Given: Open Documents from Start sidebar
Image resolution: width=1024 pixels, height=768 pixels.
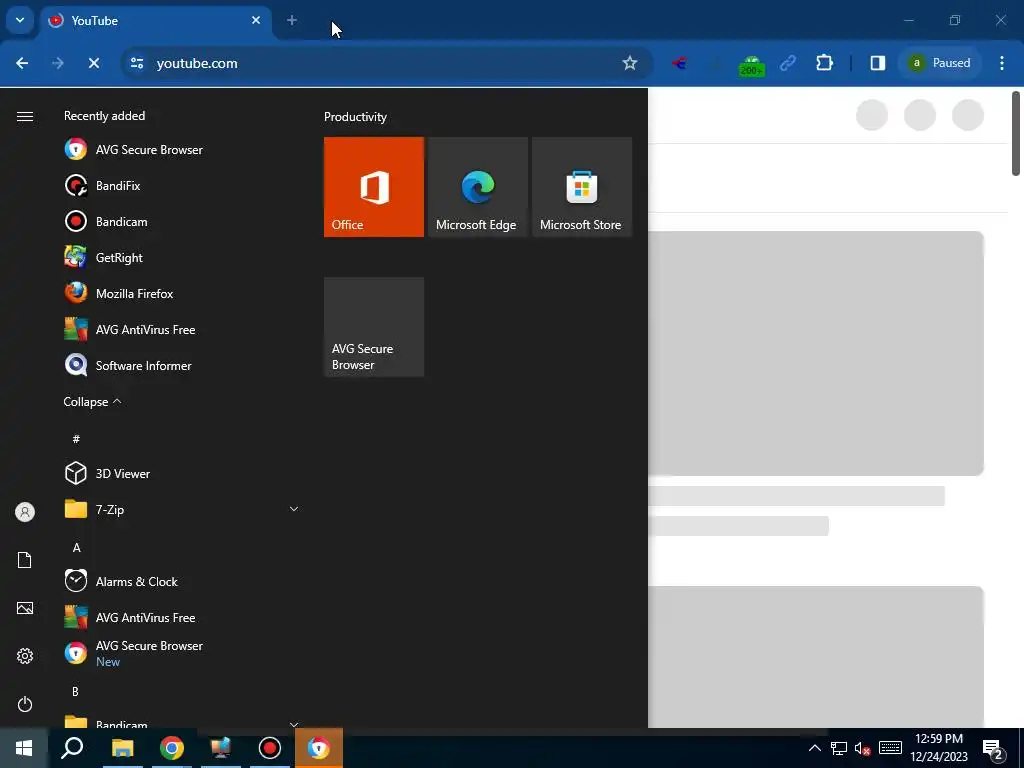Looking at the screenshot, I should coord(25,560).
